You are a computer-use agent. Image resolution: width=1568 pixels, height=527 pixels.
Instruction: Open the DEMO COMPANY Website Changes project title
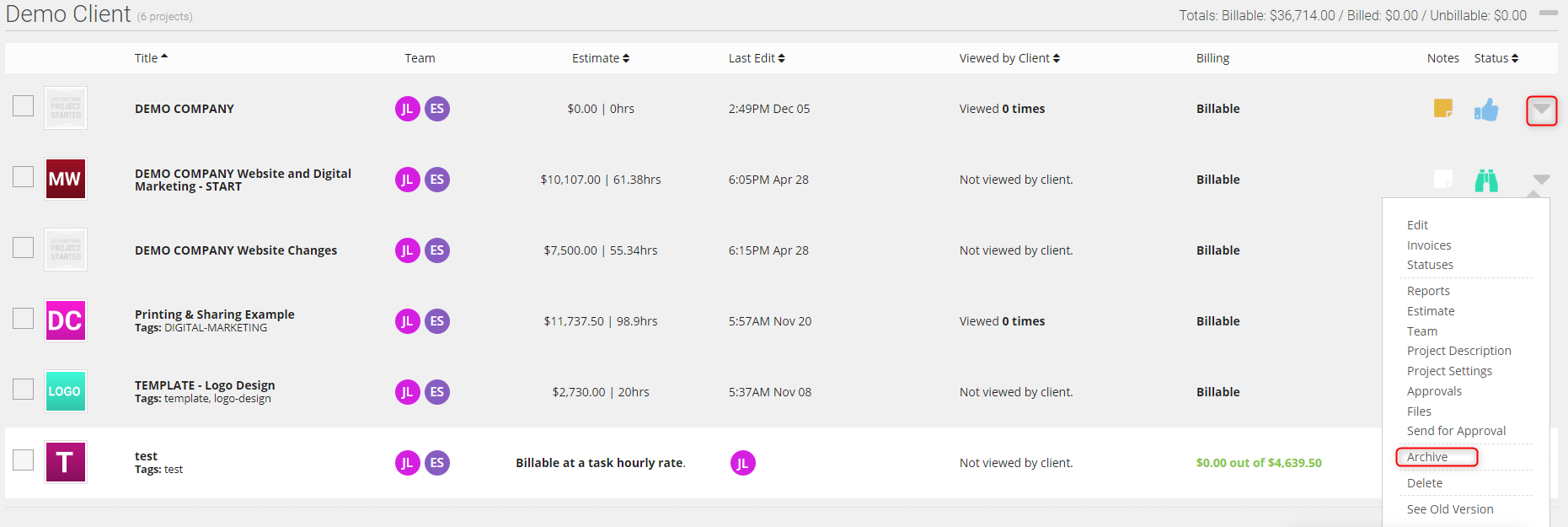click(236, 250)
